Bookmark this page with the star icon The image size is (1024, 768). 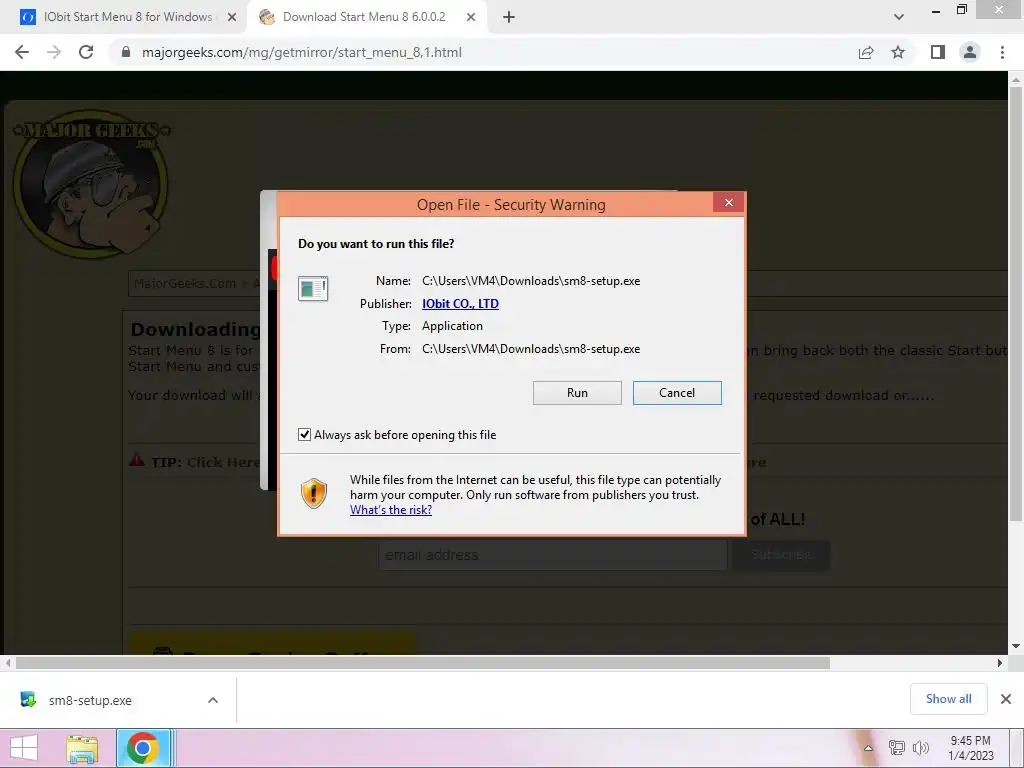click(898, 52)
